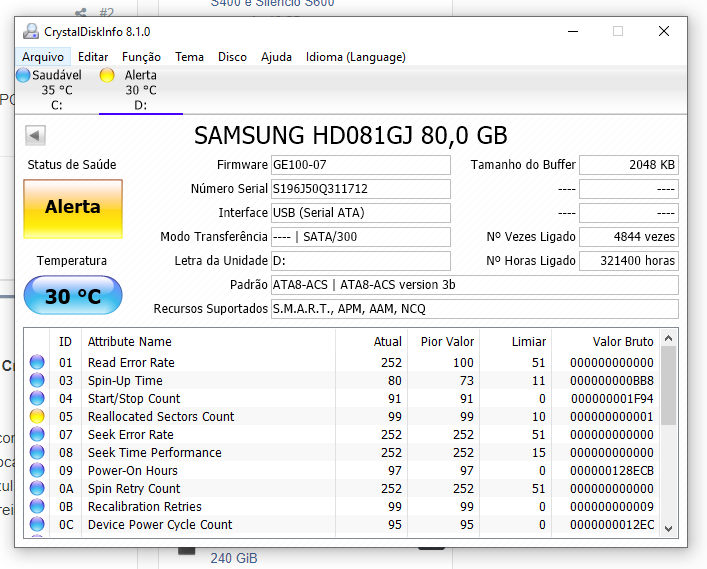This screenshot has width=707, height=569.
Task: Click the blue status dot for Read Error Rate
Action: (37, 363)
